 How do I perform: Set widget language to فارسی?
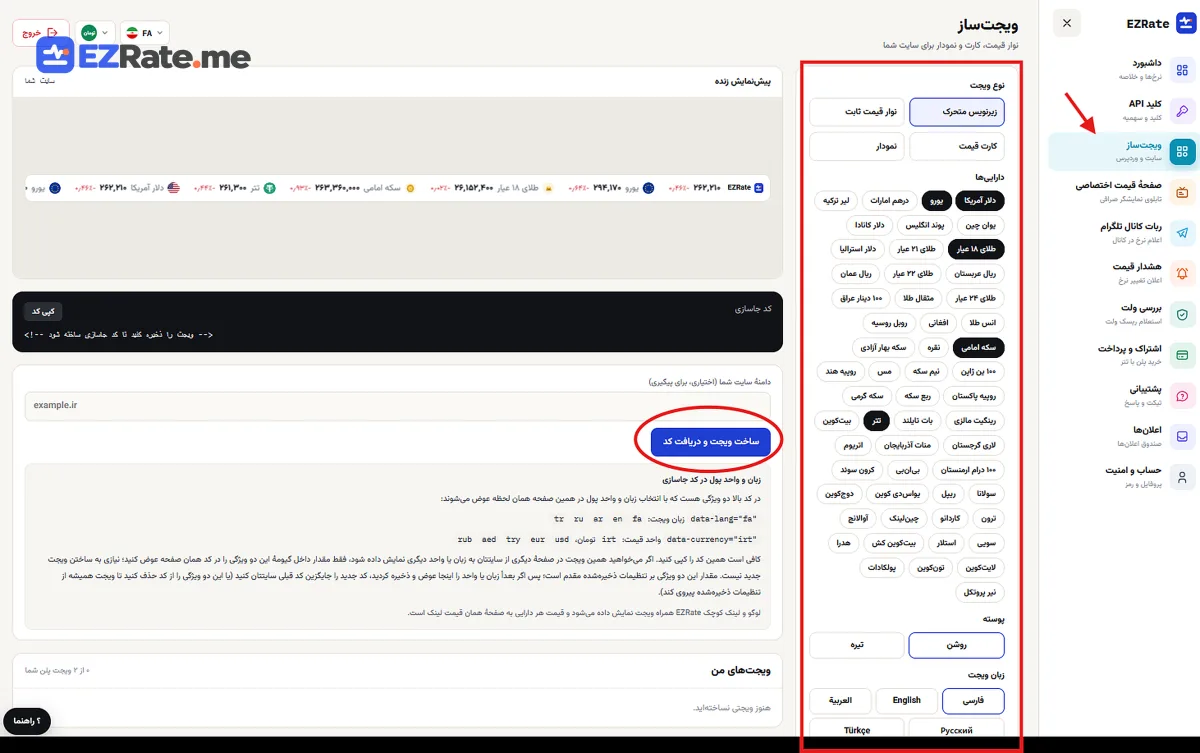point(972,701)
